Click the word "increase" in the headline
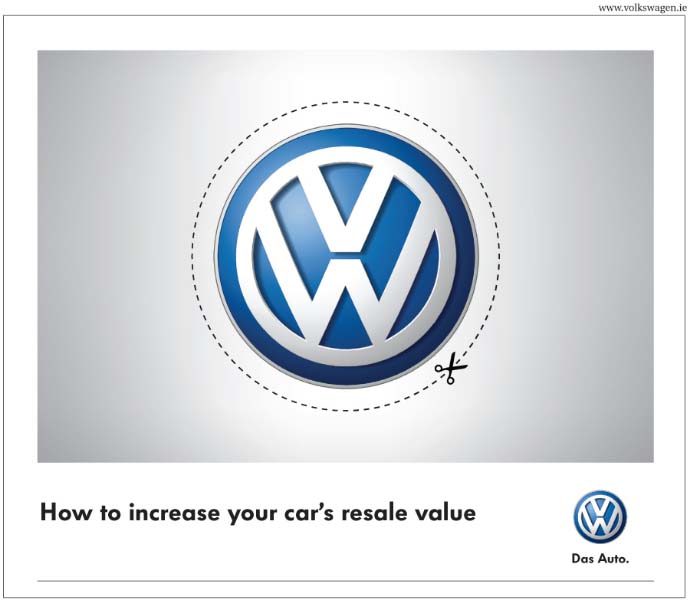Image resolution: width=690 pixels, height=600 pixels. [173, 514]
